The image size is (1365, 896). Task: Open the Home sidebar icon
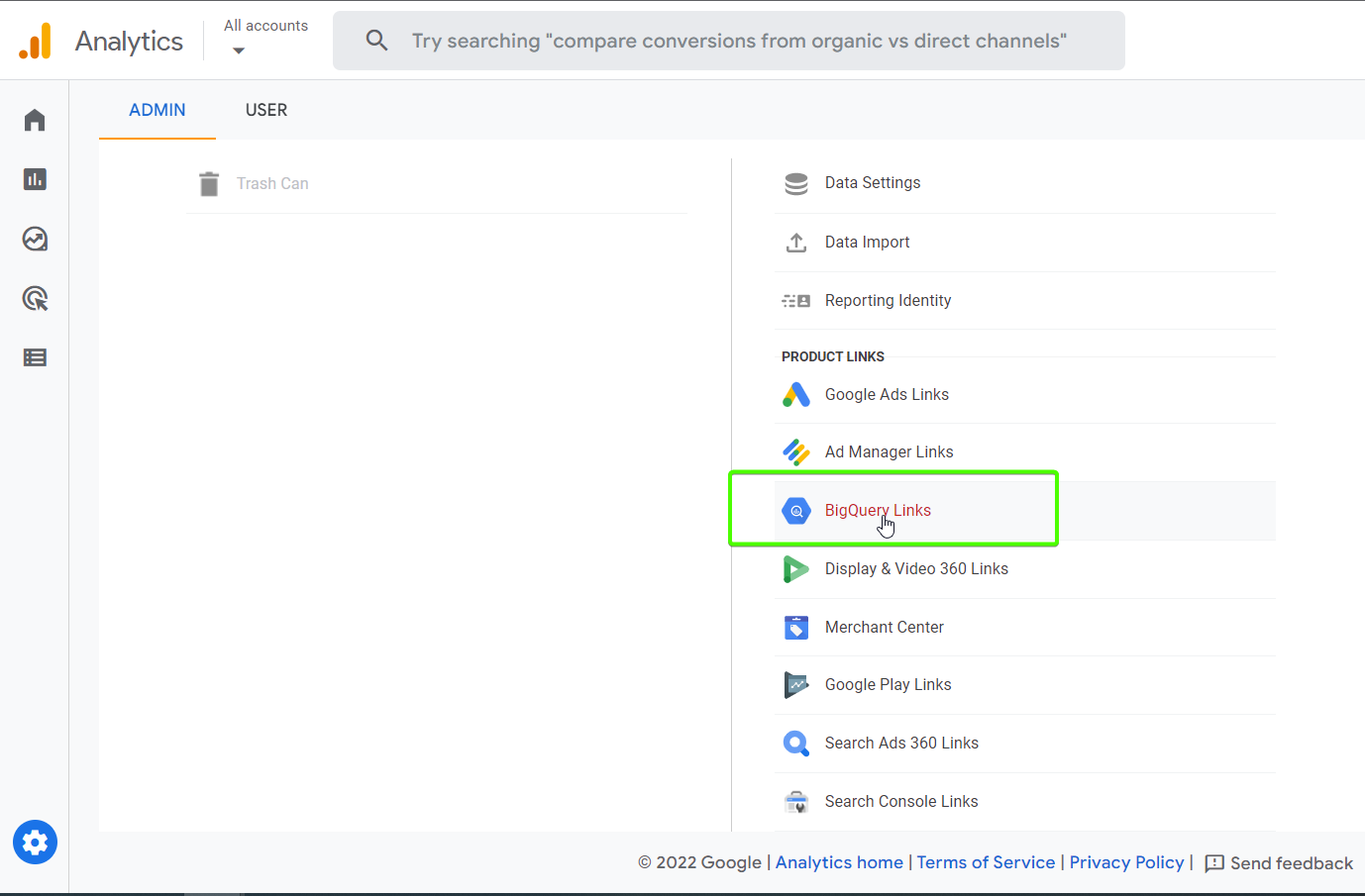coord(35,119)
